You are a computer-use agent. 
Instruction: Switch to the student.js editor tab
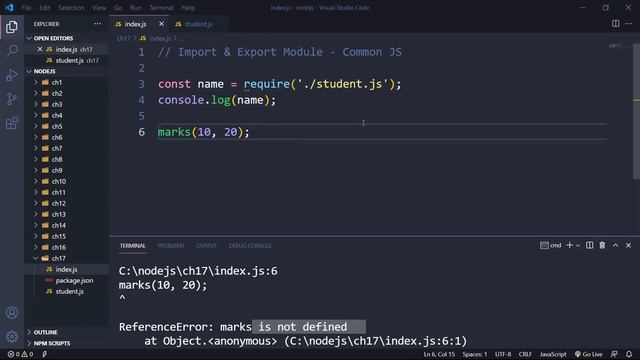coord(198,24)
